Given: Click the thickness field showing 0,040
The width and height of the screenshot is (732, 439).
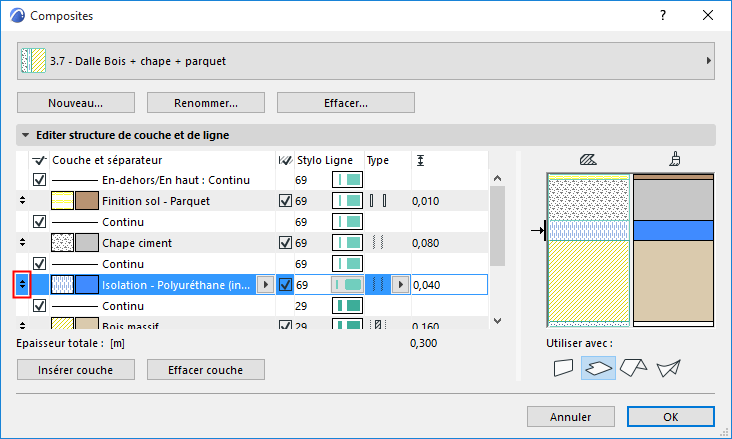Looking at the screenshot, I should tap(450, 285).
